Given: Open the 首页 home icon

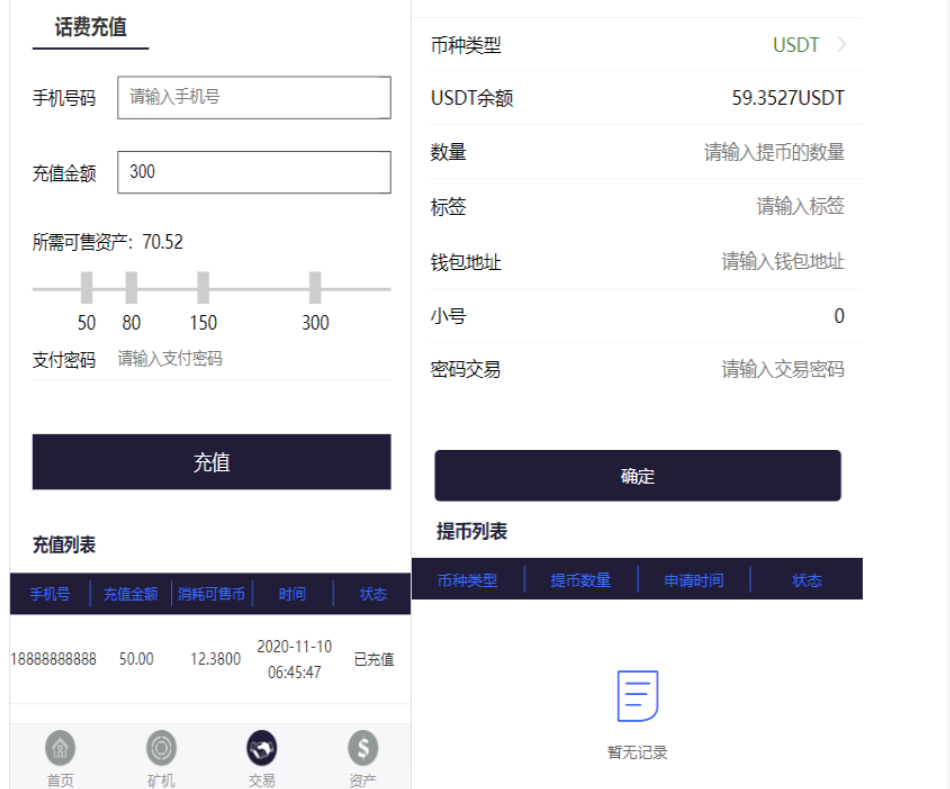Looking at the screenshot, I should click(x=60, y=748).
